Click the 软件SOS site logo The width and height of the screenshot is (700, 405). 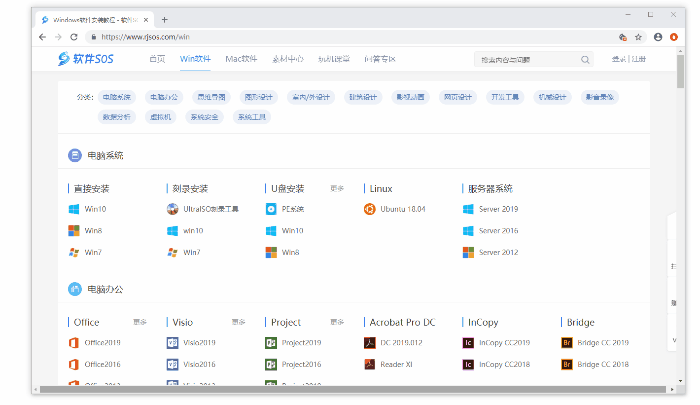pyautogui.click(x=86, y=58)
